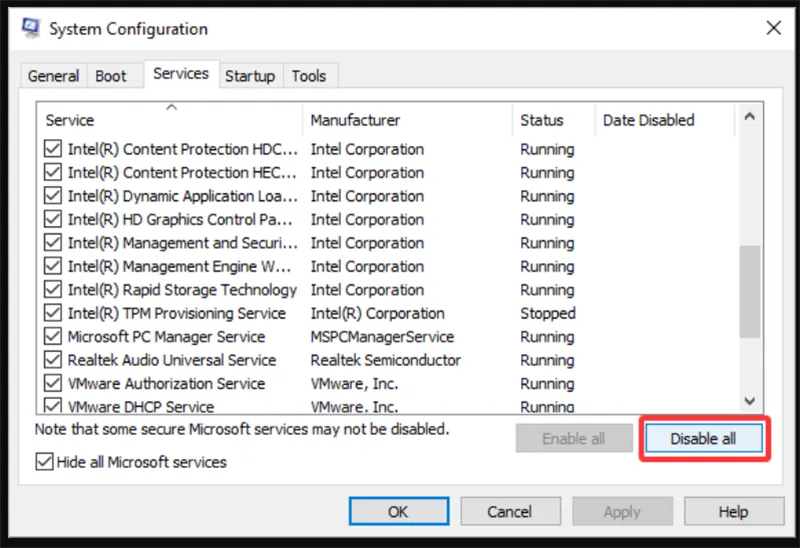Disable Intel(R) TPM Provisioning Service checkbox
This screenshot has height=548, width=800.
(53, 313)
